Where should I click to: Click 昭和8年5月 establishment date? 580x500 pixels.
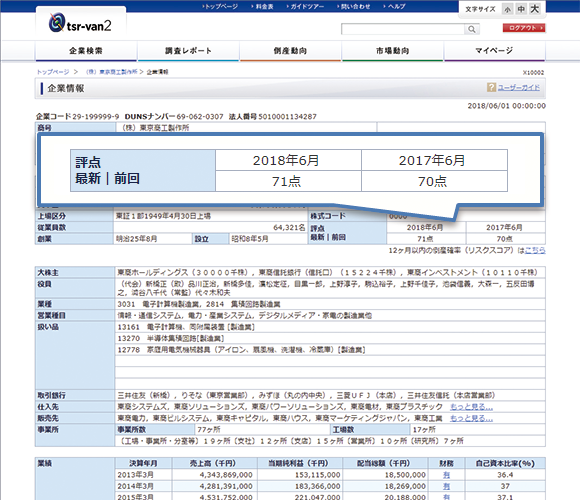coord(250,239)
